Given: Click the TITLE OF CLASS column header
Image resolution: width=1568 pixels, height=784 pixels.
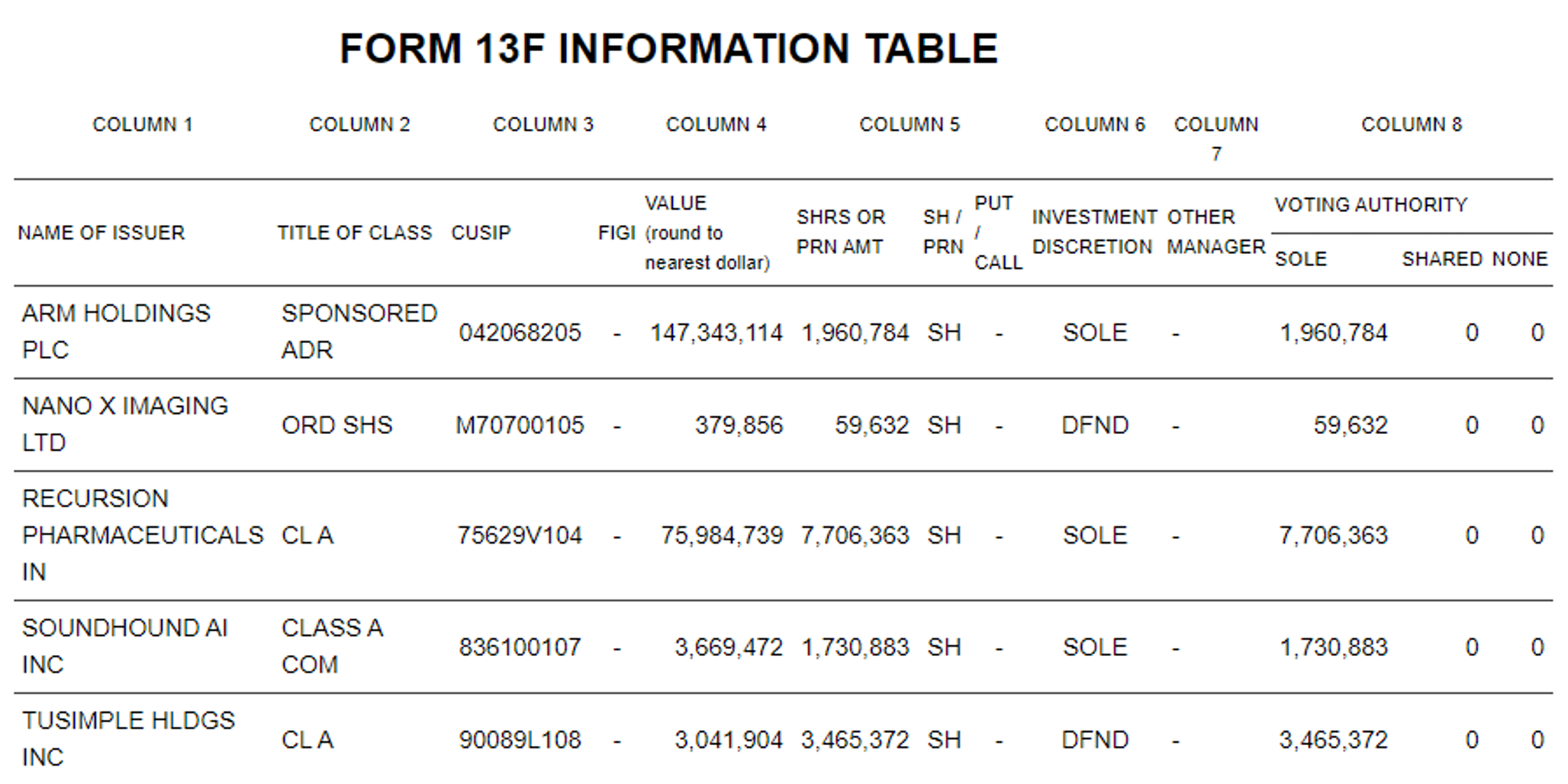Looking at the screenshot, I should point(354,233).
